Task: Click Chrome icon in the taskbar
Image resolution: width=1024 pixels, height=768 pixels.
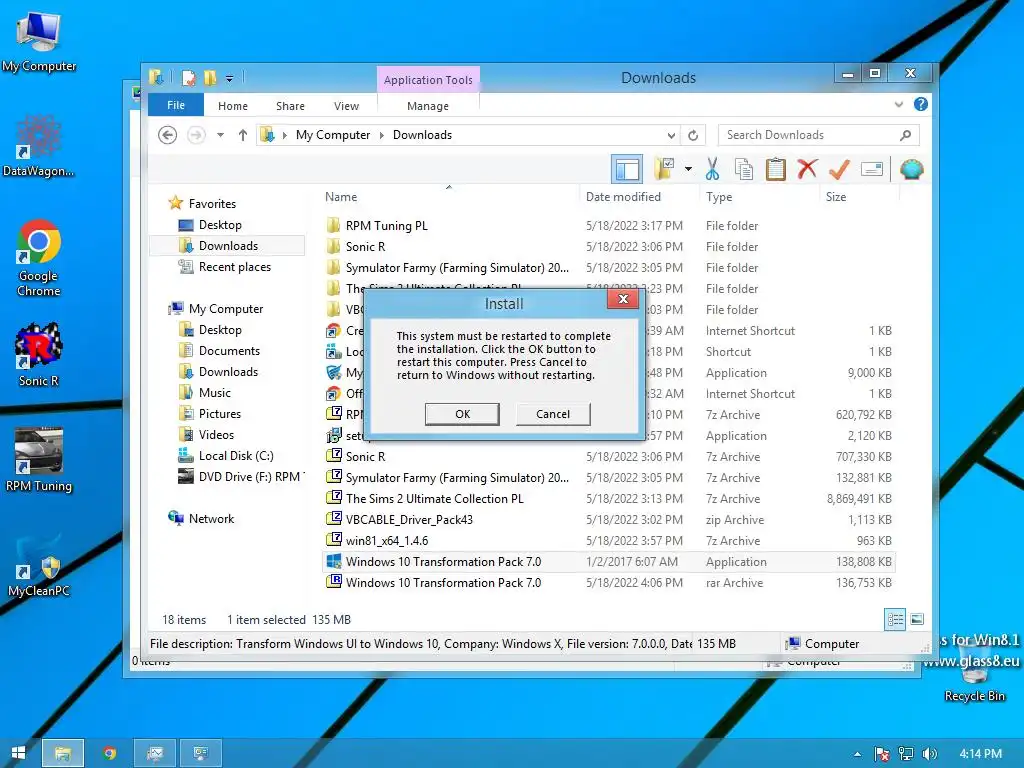Action: [109, 753]
